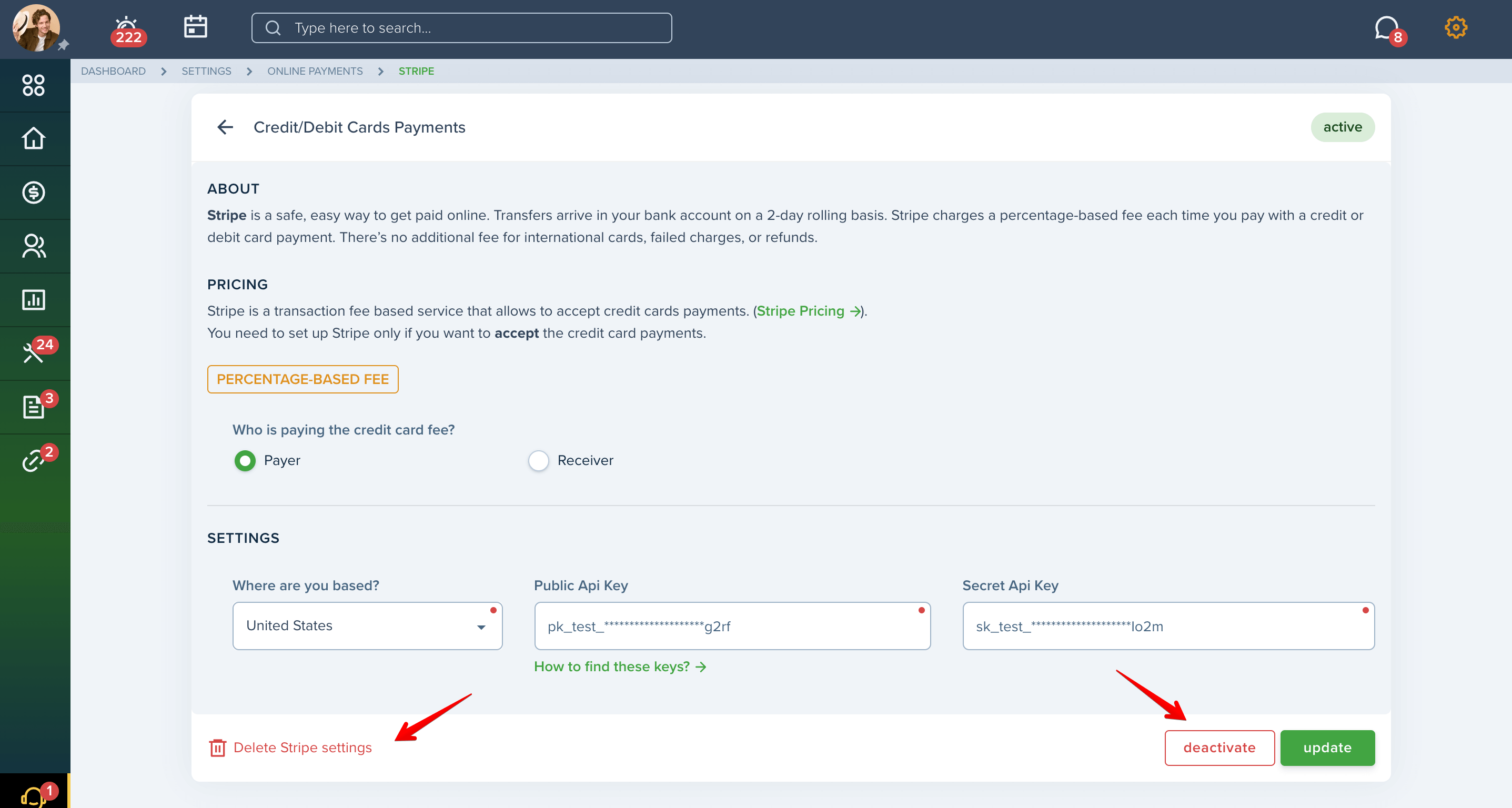The width and height of the screenshot is (1512, 808).
Task: Open the Stripe Pricing link
Action: click(x=809, y=311)
